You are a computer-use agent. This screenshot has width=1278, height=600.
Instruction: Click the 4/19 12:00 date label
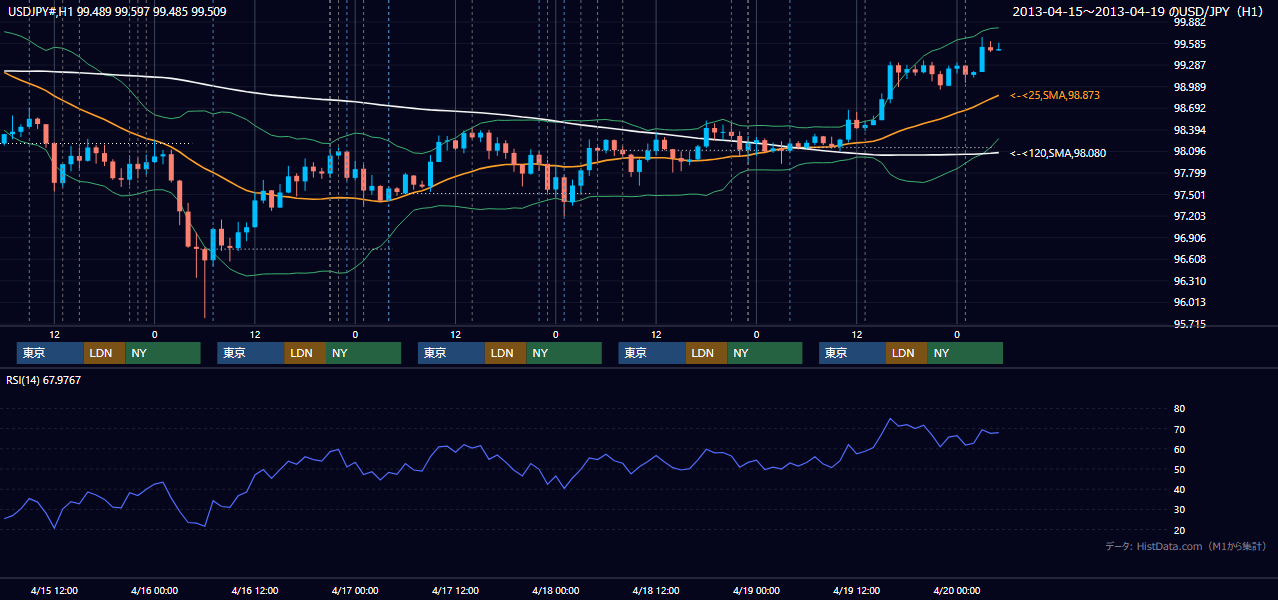pyautogui.click(x=856, y=591)
